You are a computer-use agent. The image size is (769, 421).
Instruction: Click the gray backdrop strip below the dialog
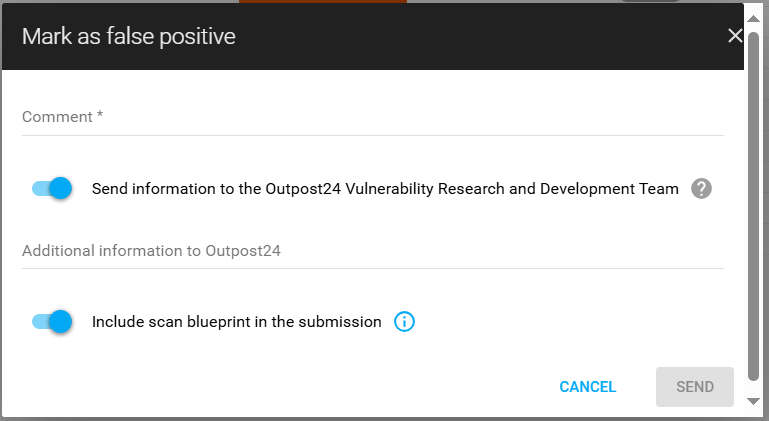point(380,418)
